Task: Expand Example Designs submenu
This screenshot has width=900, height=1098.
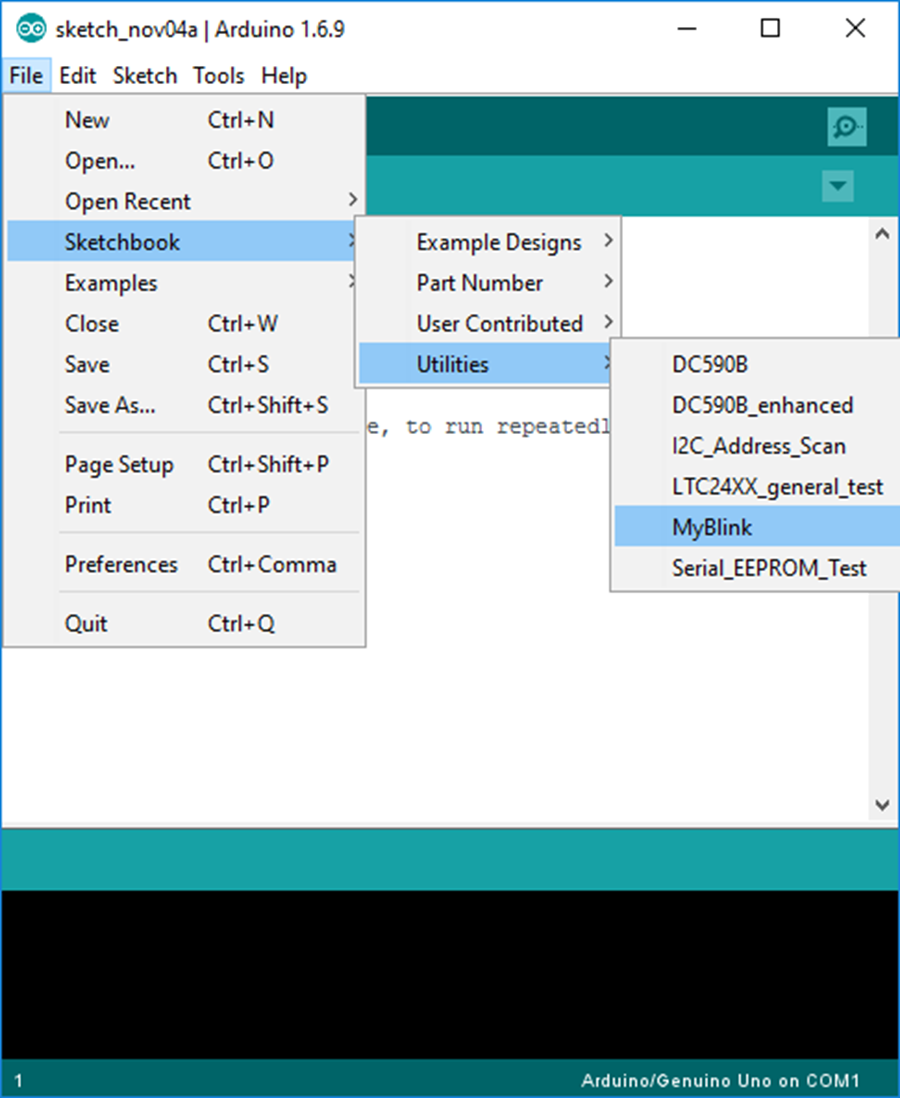Action: coord(488,242)
